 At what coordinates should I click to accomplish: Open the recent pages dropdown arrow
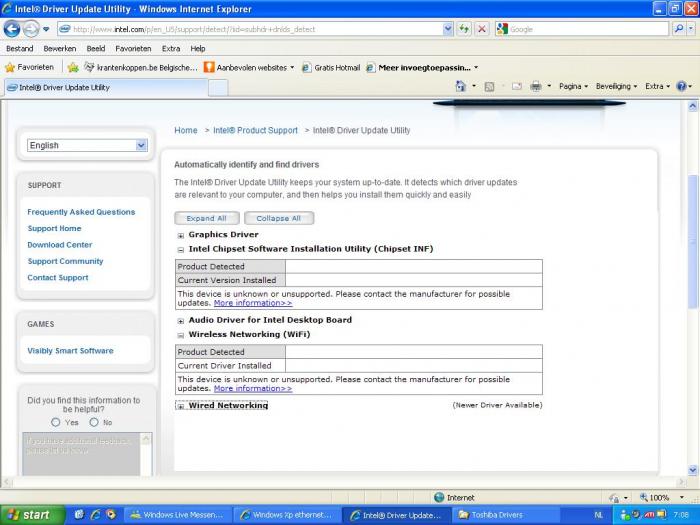point(46,29)
